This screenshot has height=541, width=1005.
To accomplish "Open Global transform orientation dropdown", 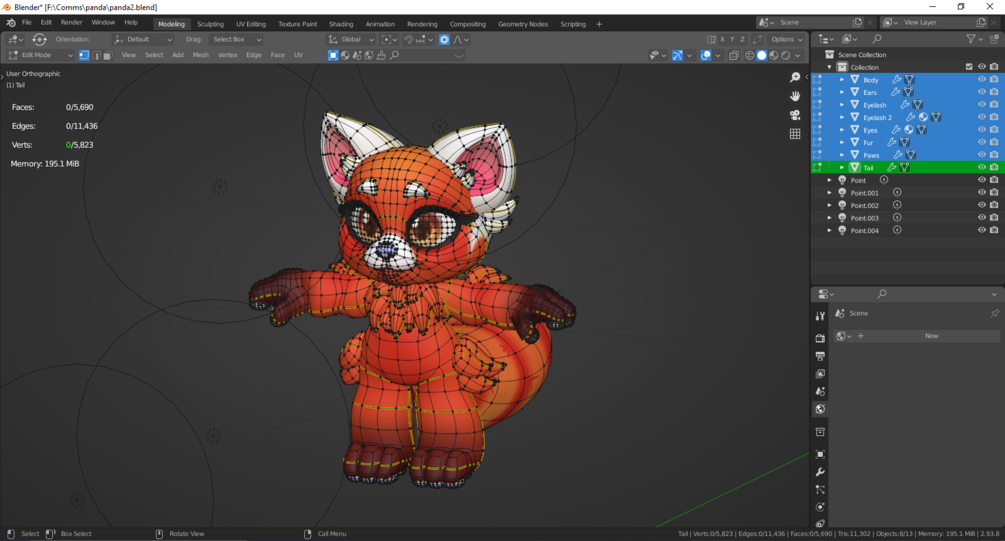I will [x=351, y=39].
